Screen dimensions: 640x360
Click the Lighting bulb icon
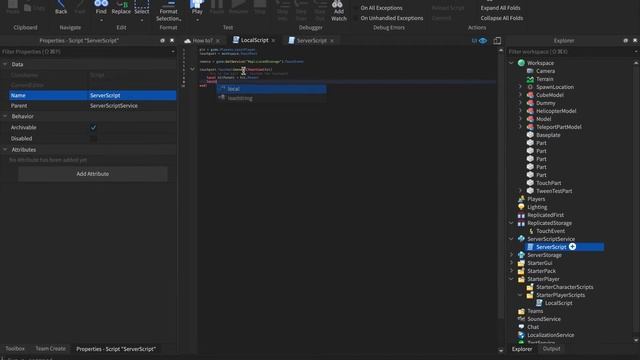(x=521, y=207)
